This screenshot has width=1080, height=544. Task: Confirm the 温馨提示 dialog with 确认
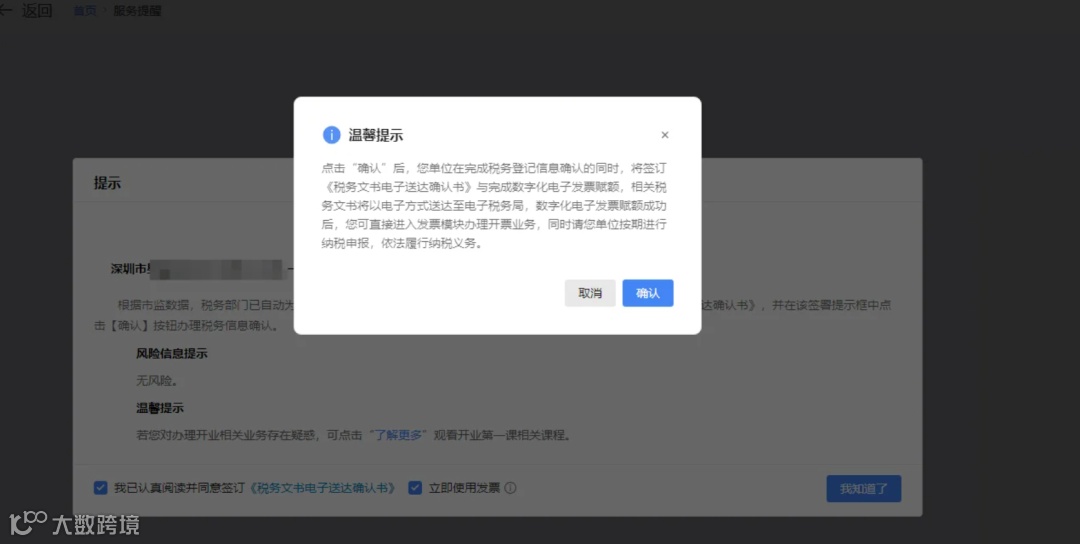click(x=647, y=293)
